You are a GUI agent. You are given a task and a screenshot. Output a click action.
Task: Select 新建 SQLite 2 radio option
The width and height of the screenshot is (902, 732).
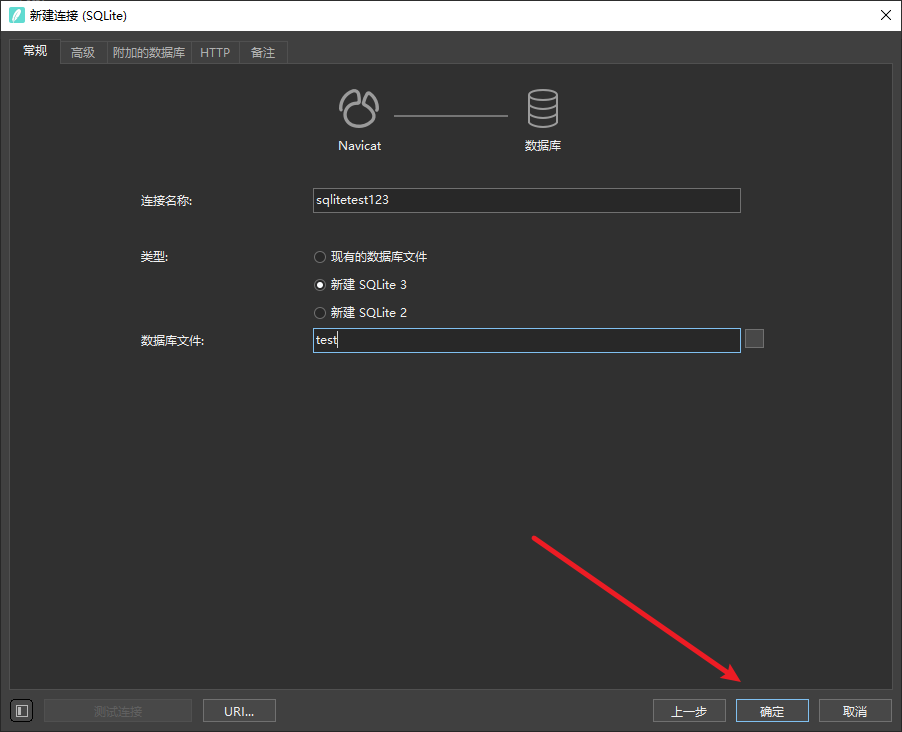click(x=360, y=312)
